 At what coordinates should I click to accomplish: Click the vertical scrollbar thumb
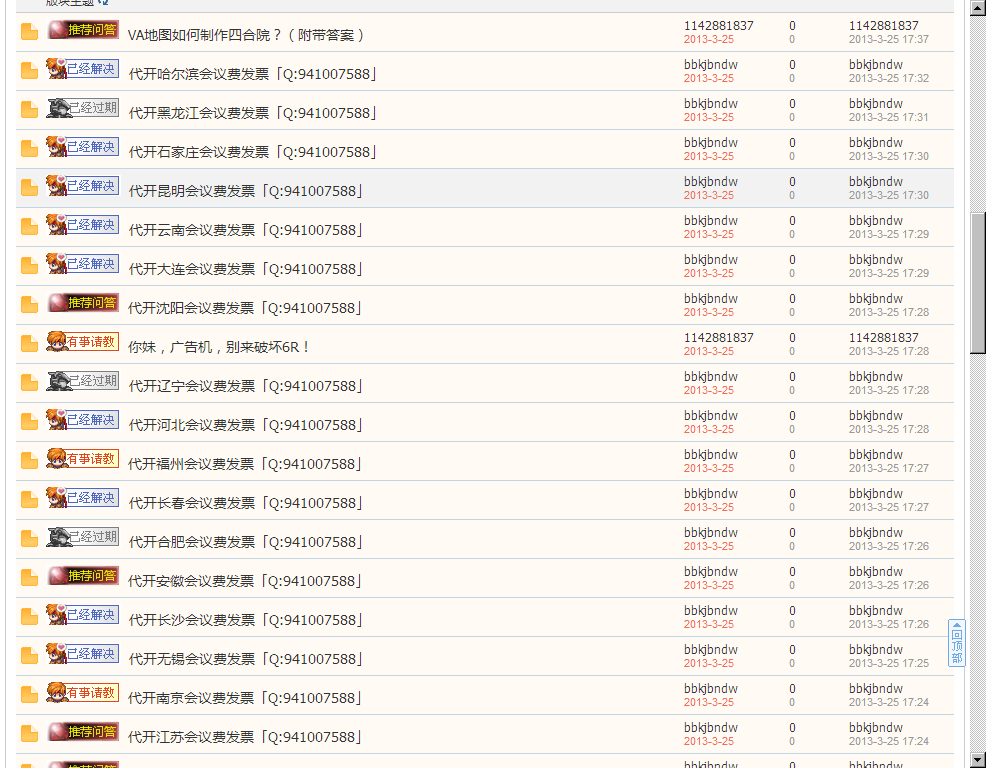point(978,283)
